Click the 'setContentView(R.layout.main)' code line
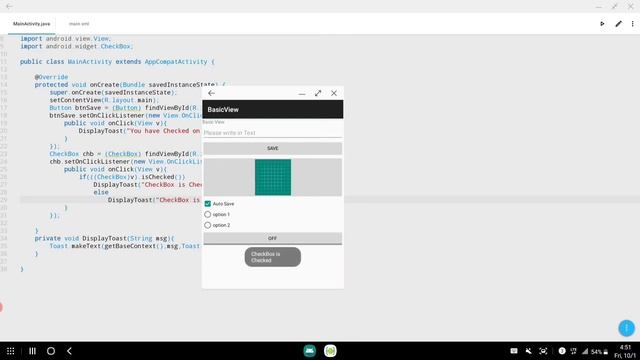This screenshot has width=640, height=360. point(104,100)
